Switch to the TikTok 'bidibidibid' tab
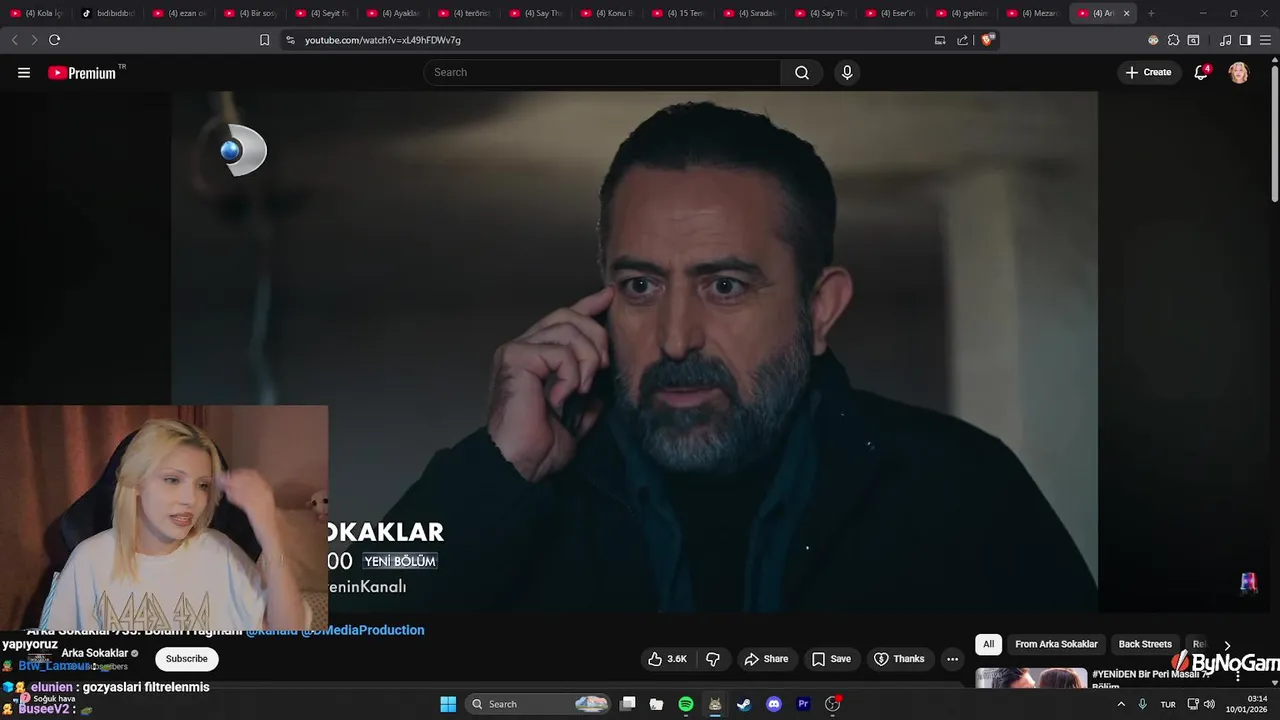This screenshot has height=720, width=1280. pyautogui.click(x=108, y=13)
